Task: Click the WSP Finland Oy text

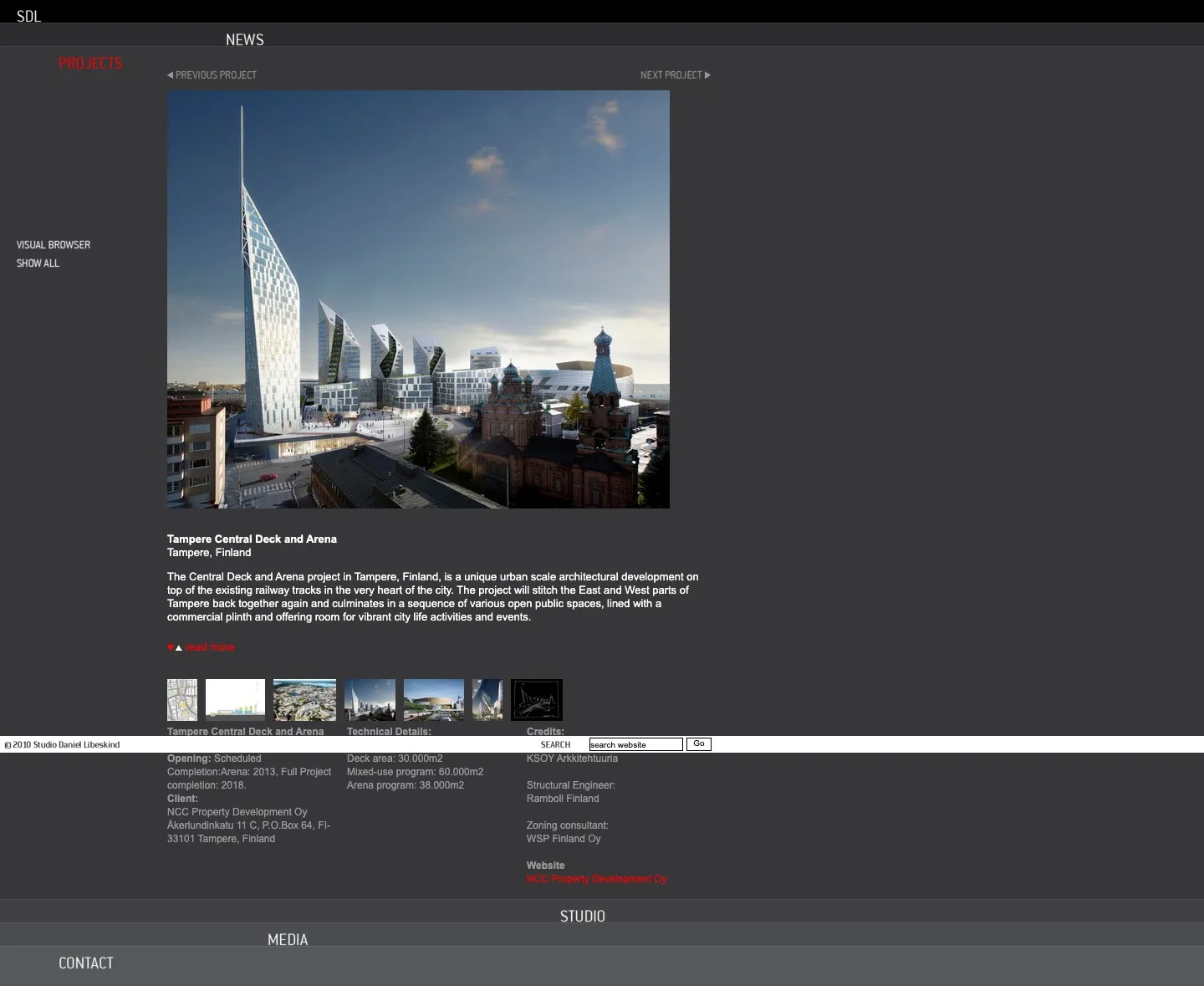Action: pyautogui.click(x=564, y=839)
